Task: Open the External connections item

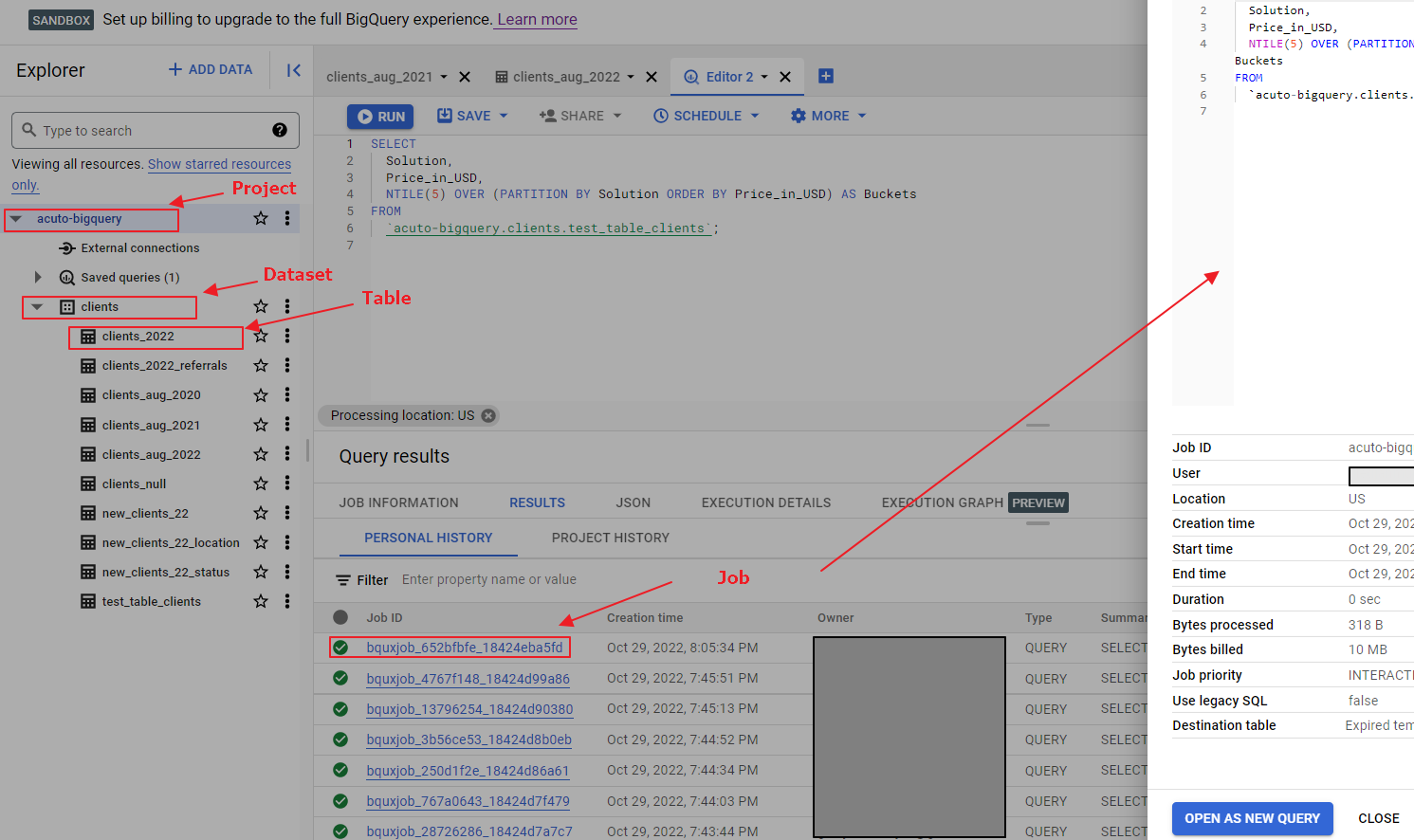Action: [x=140, y=247]
